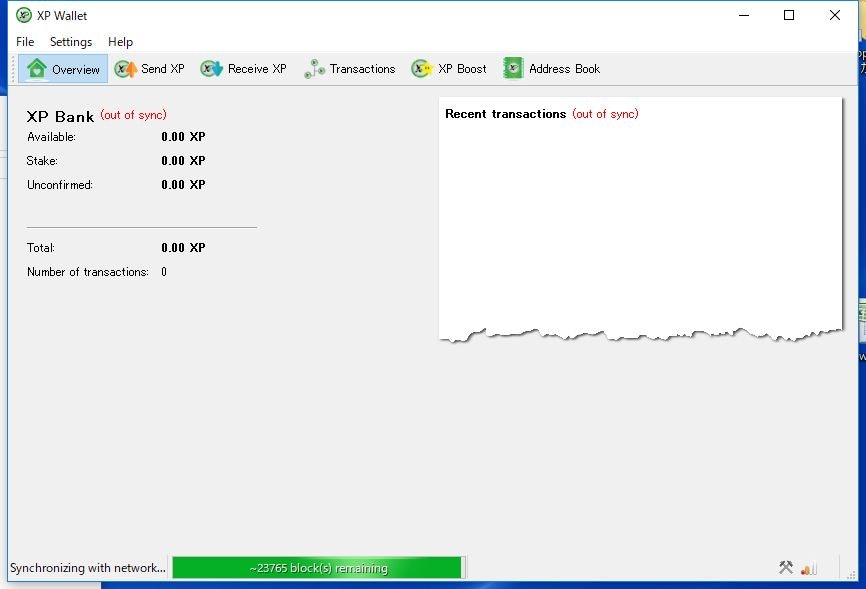Click the Recent transactions heading
This screenshot has width=866, height=589.
(x=505, y=114)
